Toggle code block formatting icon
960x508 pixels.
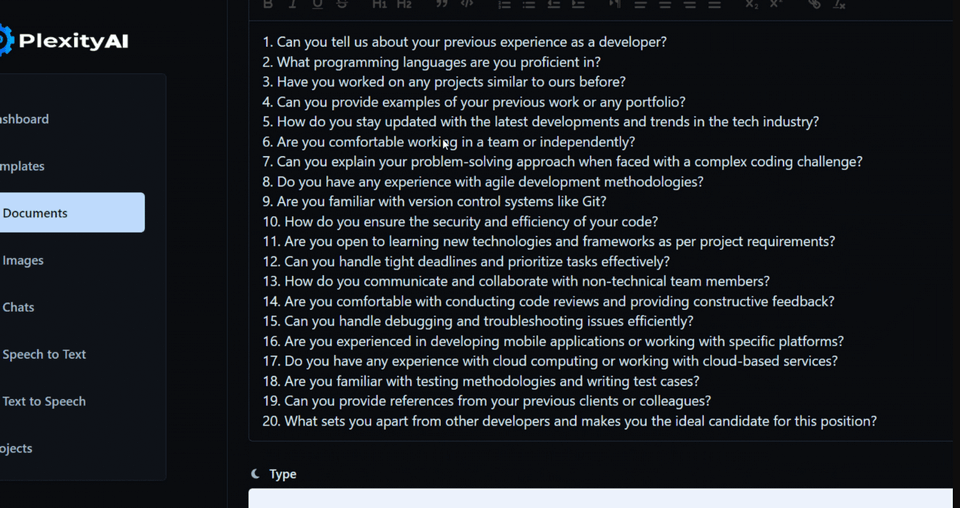466,4
